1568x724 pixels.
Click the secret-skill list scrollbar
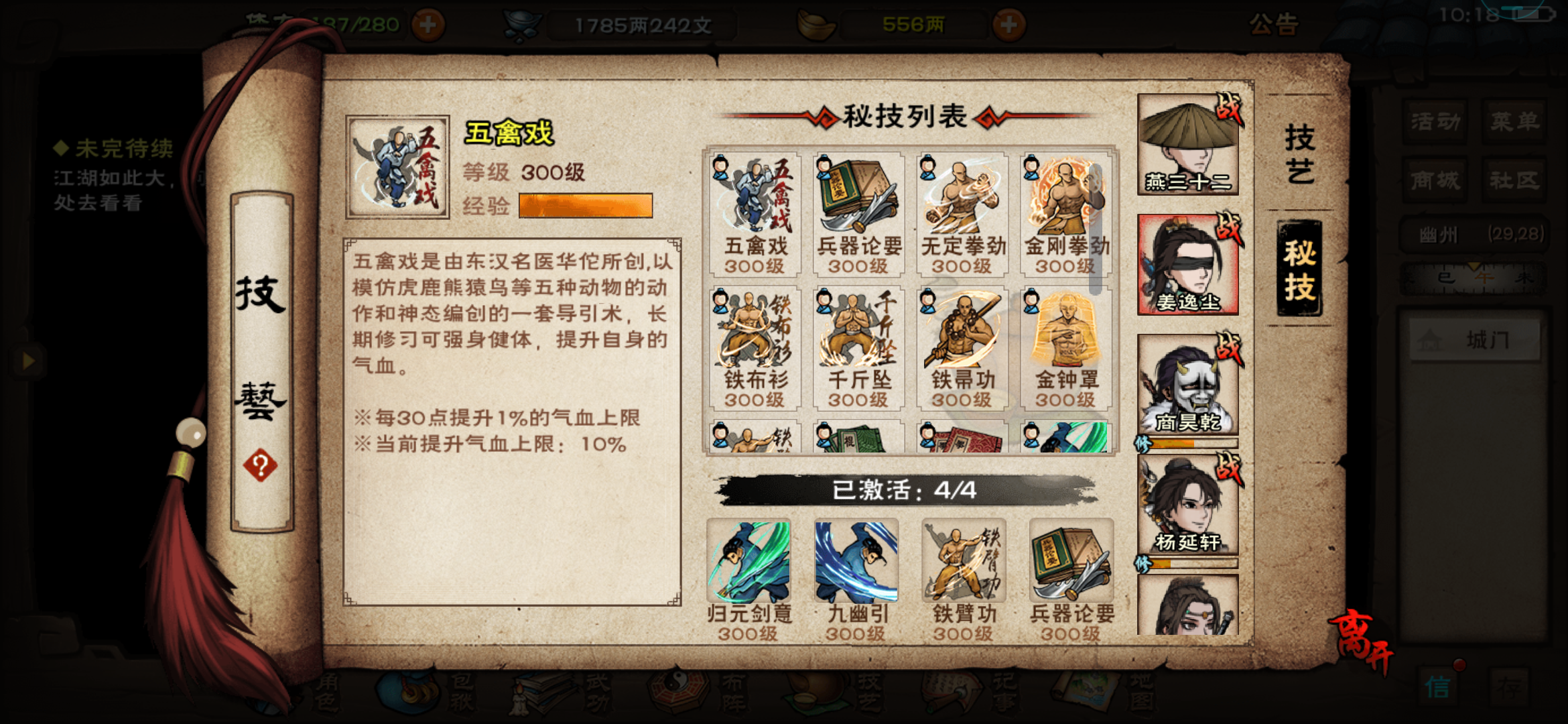pos(1096,229)
